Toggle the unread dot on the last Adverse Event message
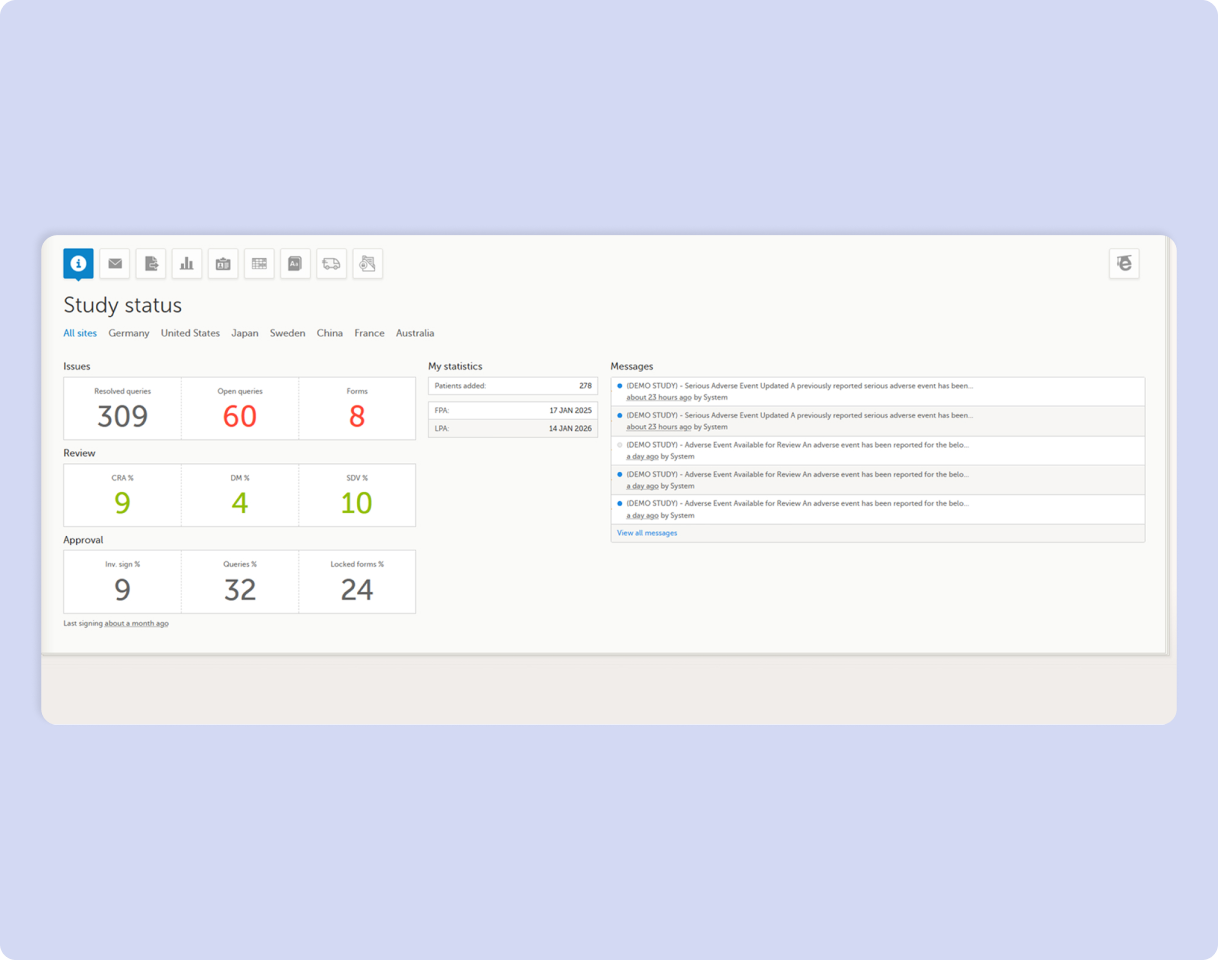This screenshot has height=960, width=1218. pos(620,503)
